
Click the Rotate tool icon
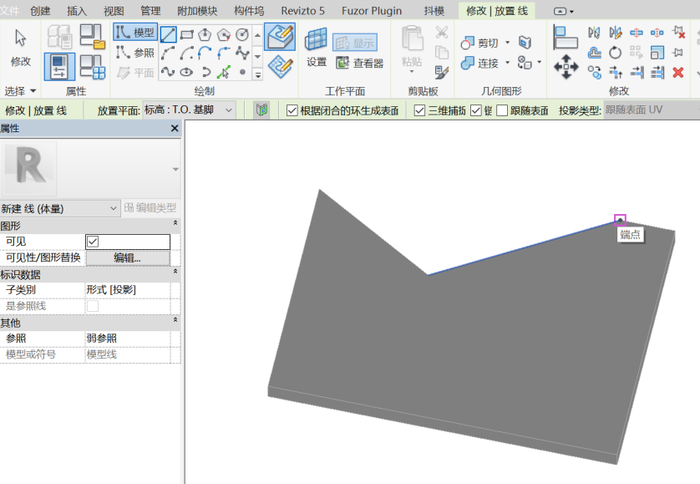pos(615,53)
